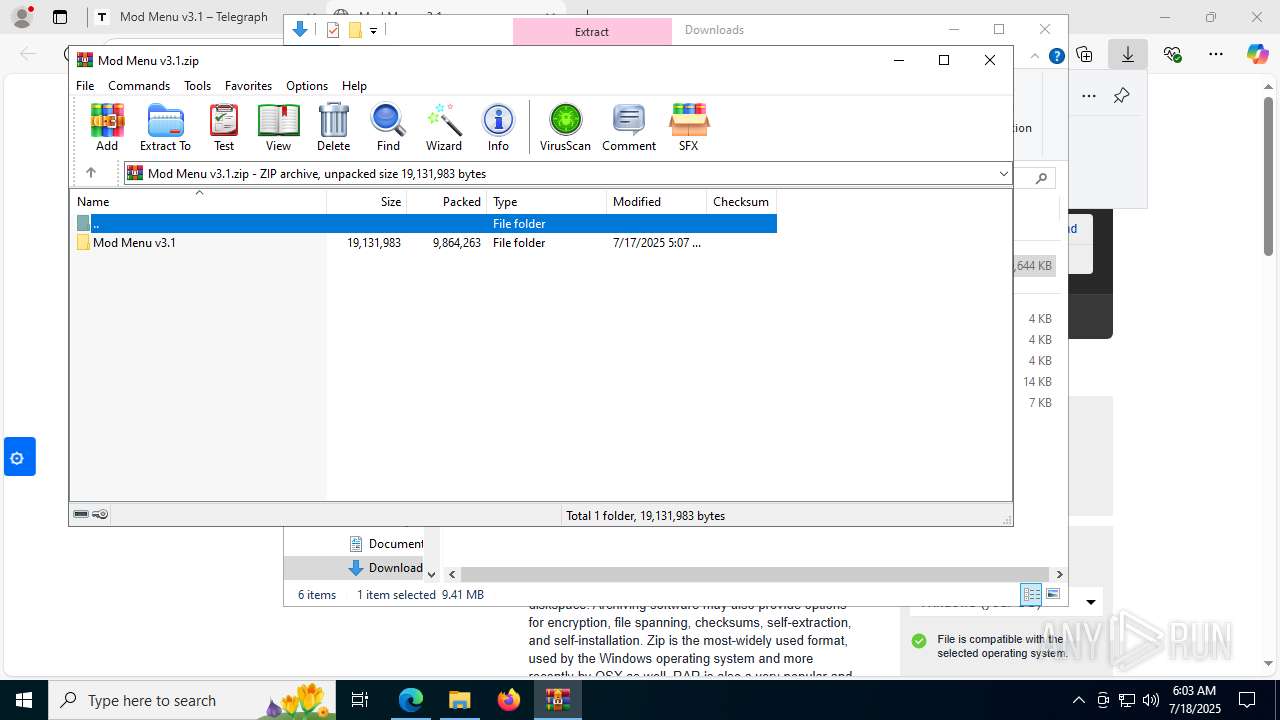Open Edge downloads button

pos(1128,54)
